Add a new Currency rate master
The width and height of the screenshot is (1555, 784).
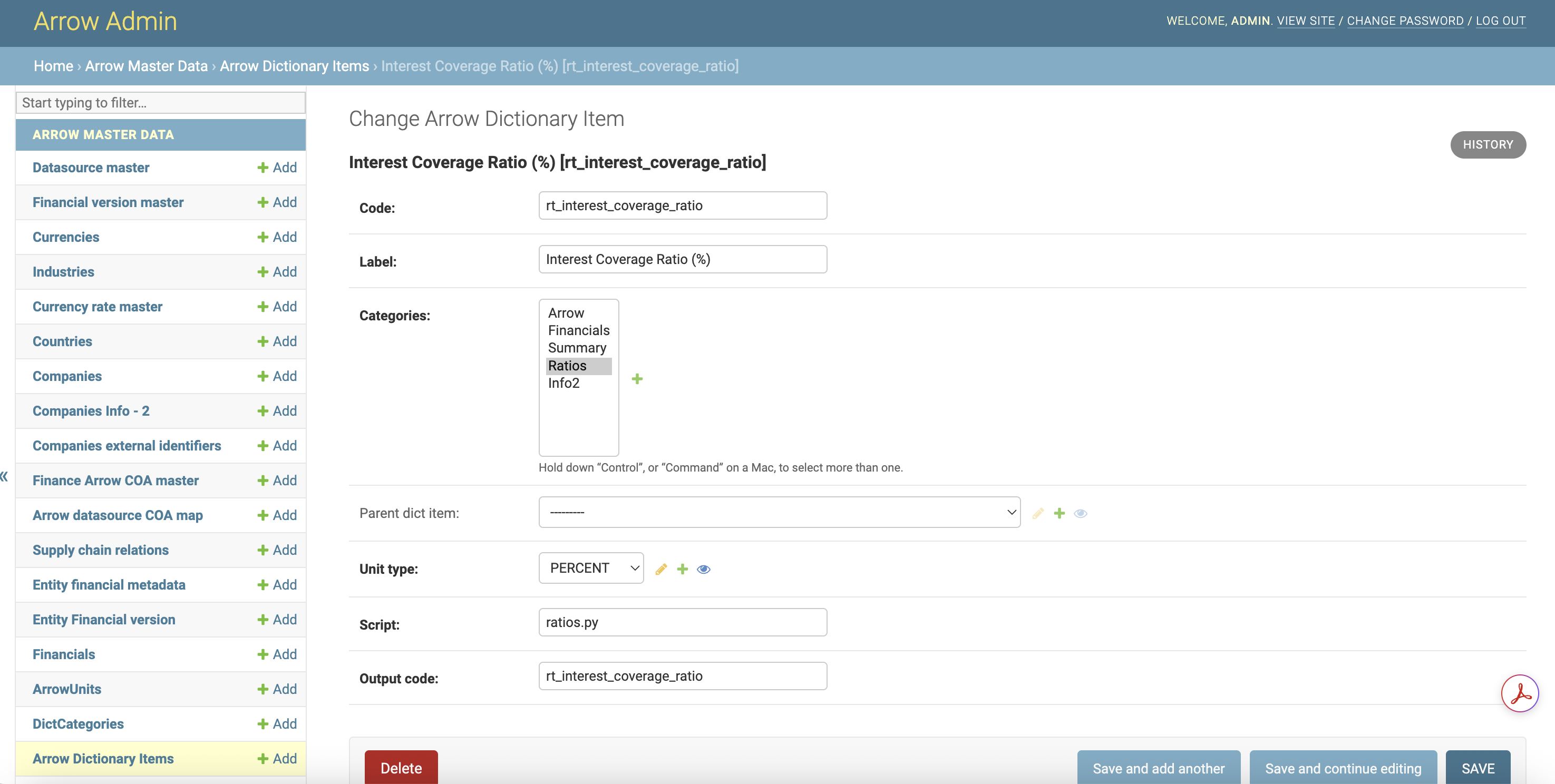pos(277,307)
